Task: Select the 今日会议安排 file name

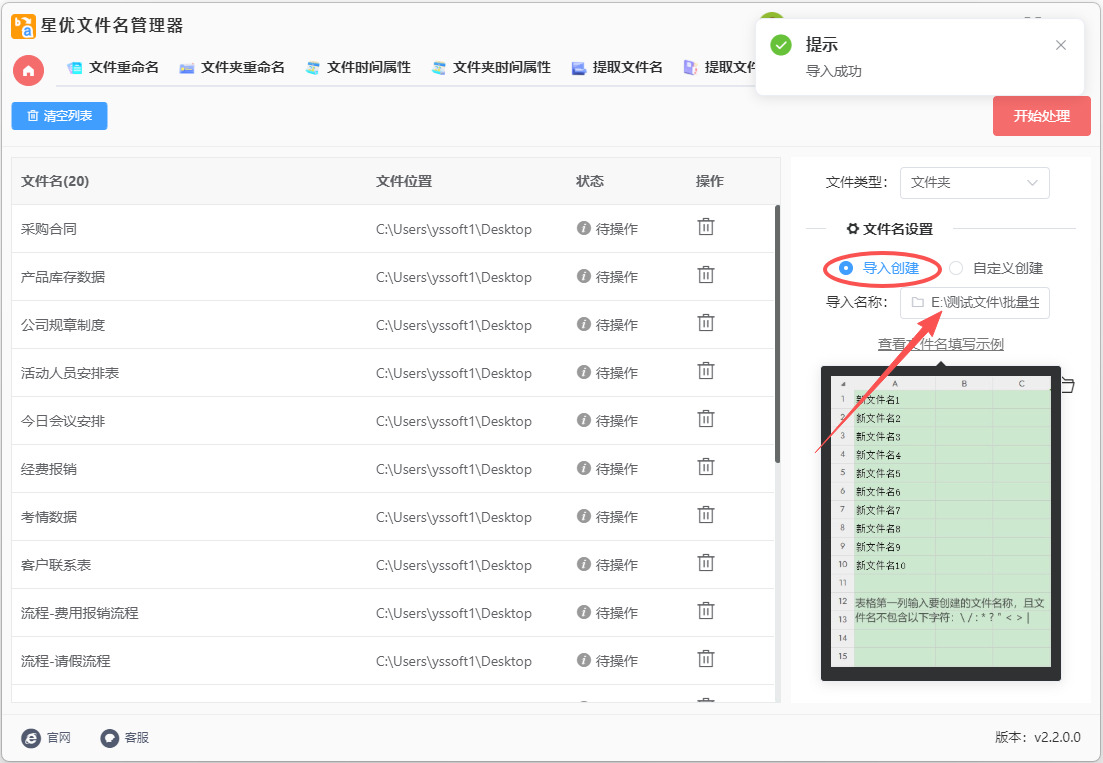Action: [x=63, y=421]
